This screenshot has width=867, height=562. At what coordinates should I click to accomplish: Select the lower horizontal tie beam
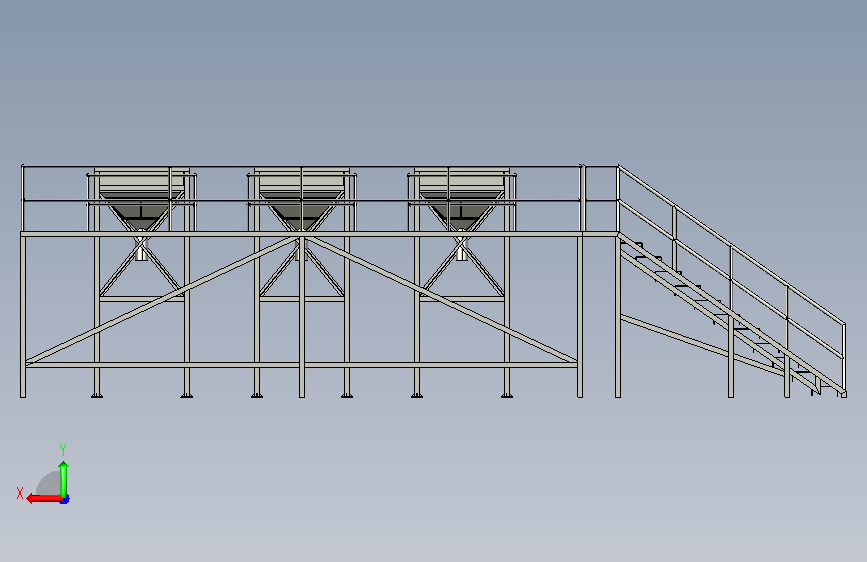(301, 365)
